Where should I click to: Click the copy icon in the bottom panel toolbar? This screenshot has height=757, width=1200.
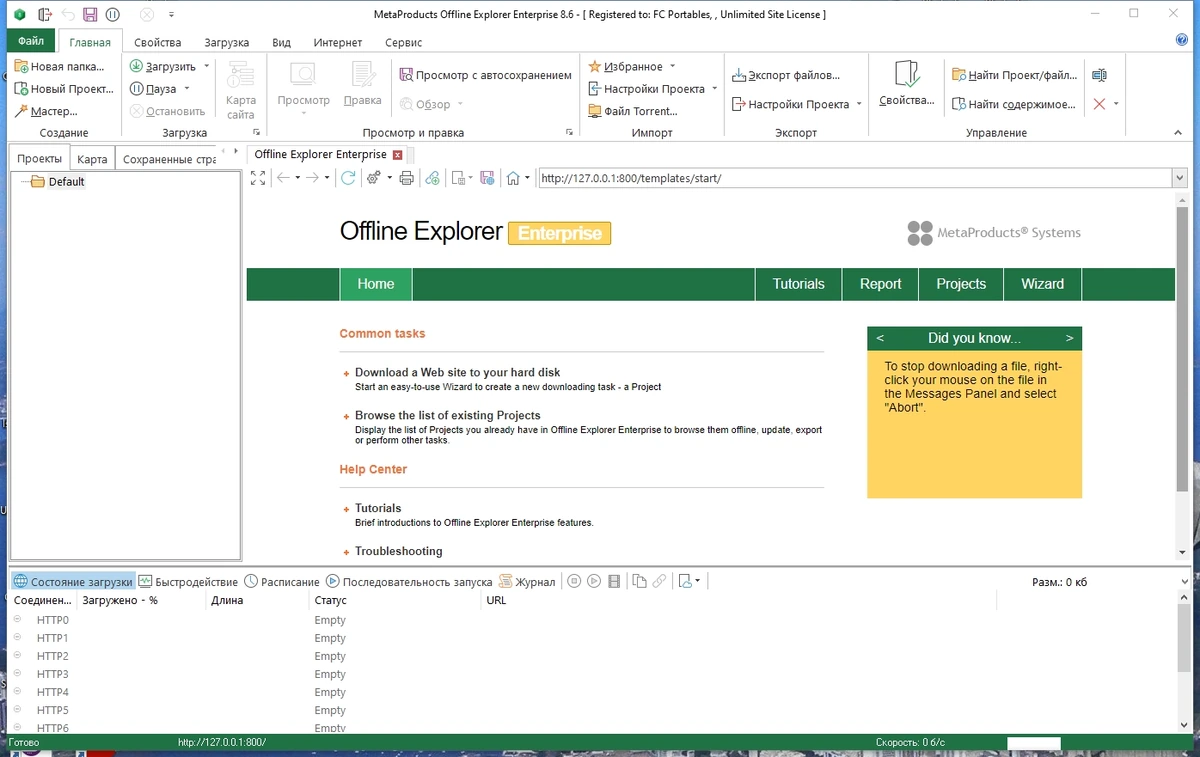[x=640, y=581]
